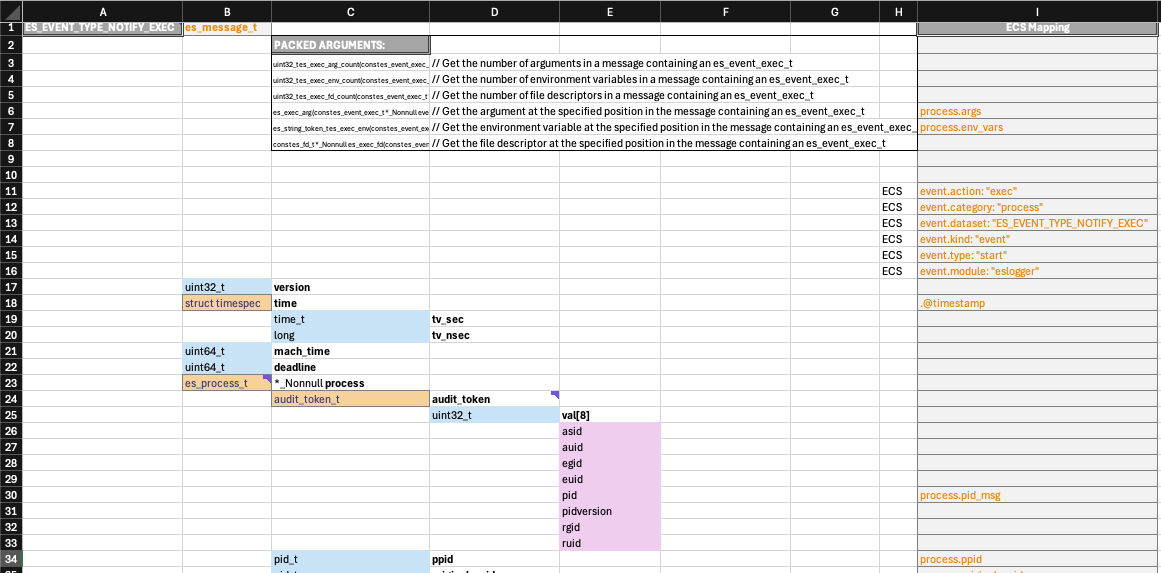
Task: Select column E header
Action: pyautogui.click(x=610, y=11)
